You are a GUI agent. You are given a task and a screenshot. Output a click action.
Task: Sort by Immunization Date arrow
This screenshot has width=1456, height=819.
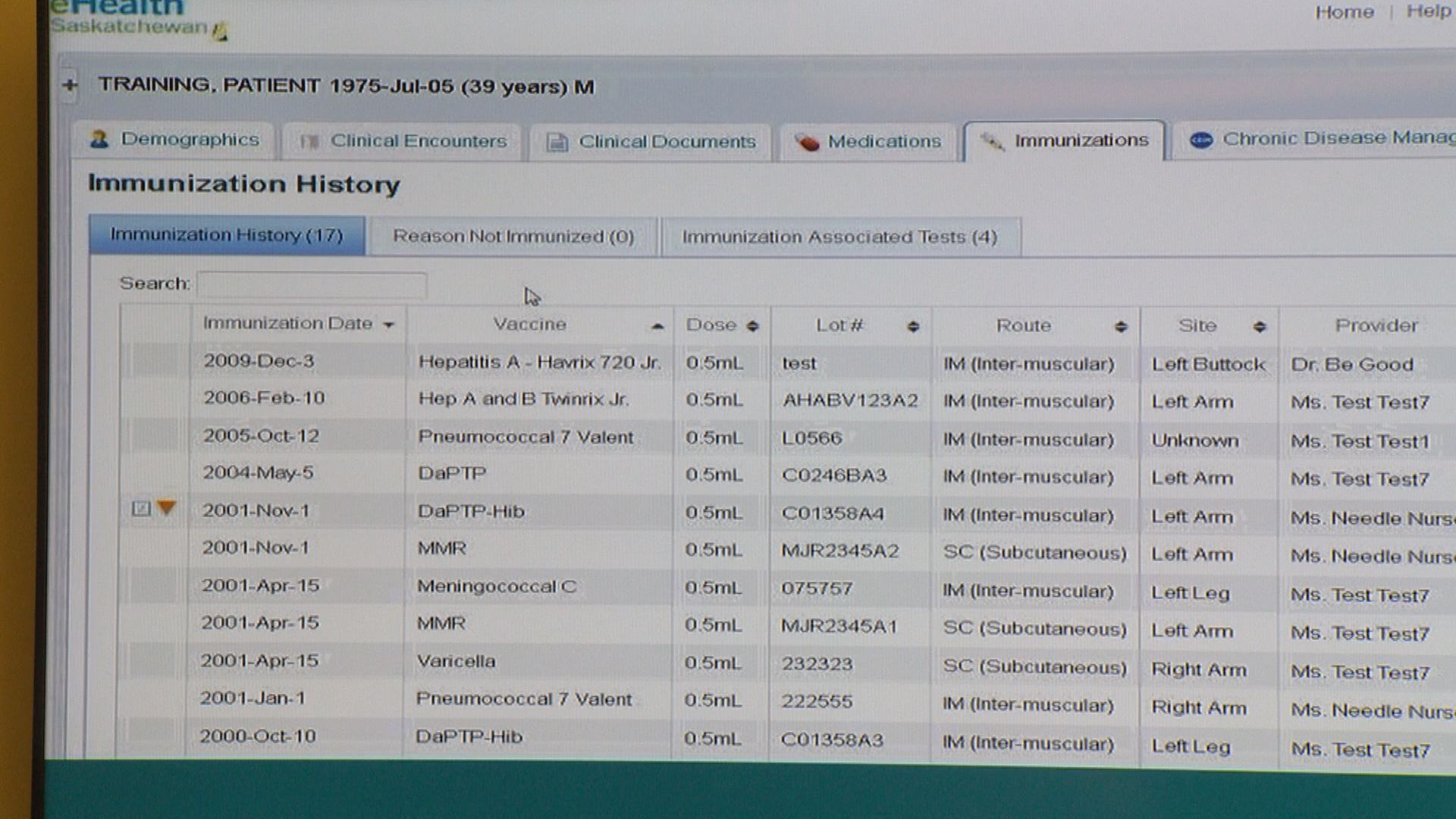(389, 325)
